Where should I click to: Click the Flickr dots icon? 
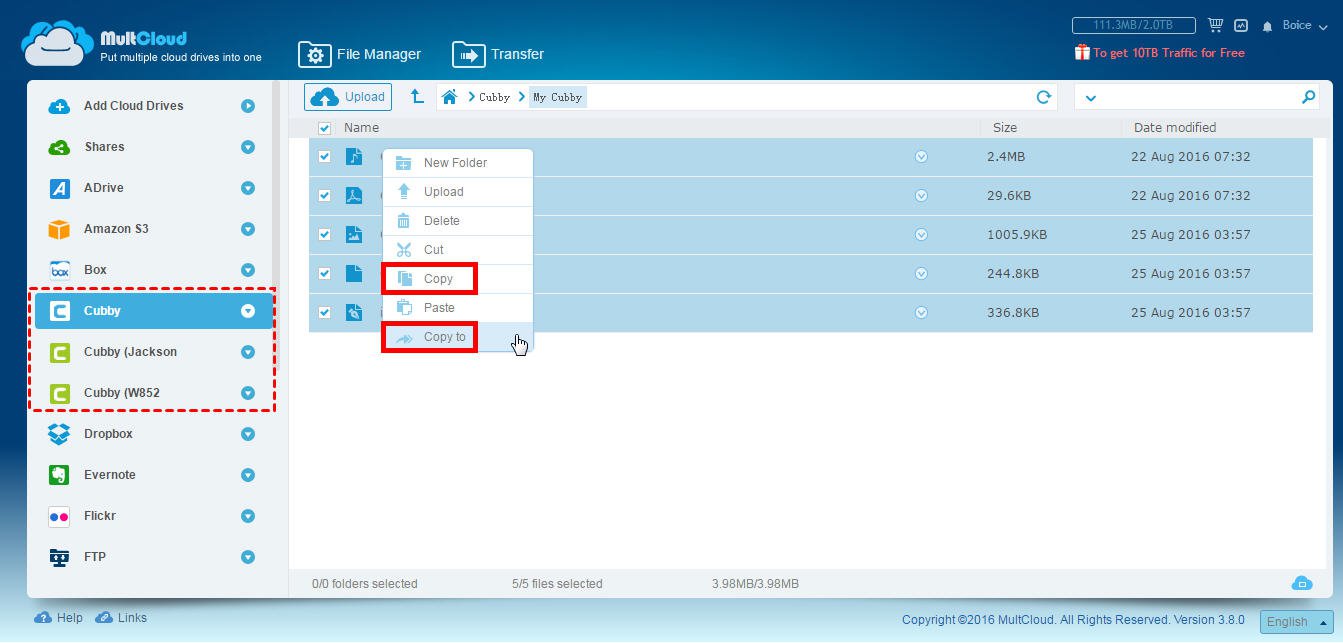(60, 516)
